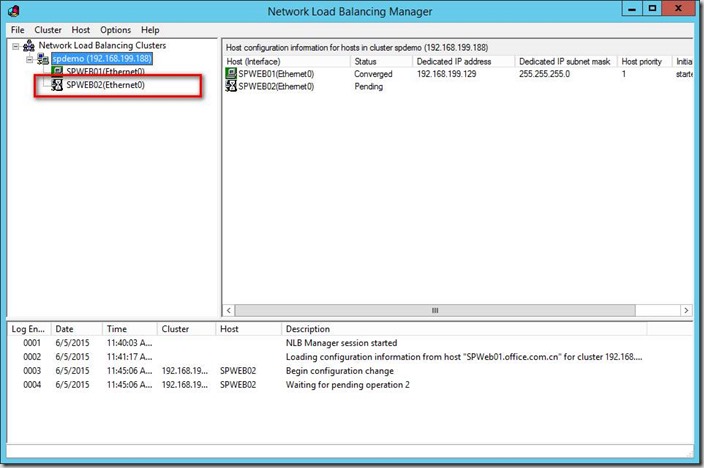Open the Options menu

[x=115, y=30]
